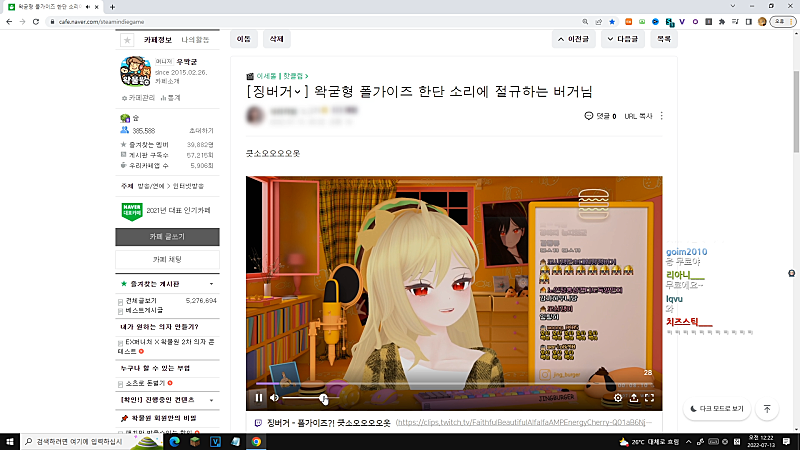Screen dimensions: 800x450
Task: Click the video share/export icon
Action: [634, 397]
